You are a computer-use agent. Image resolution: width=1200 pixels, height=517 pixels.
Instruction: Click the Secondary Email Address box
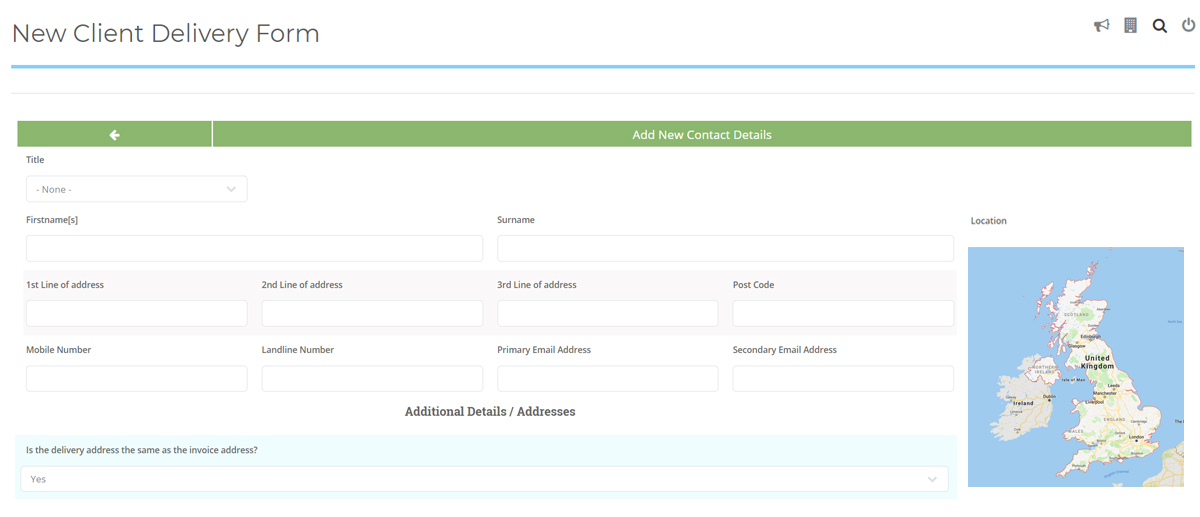pyautogui.click(x=843, y=378)
